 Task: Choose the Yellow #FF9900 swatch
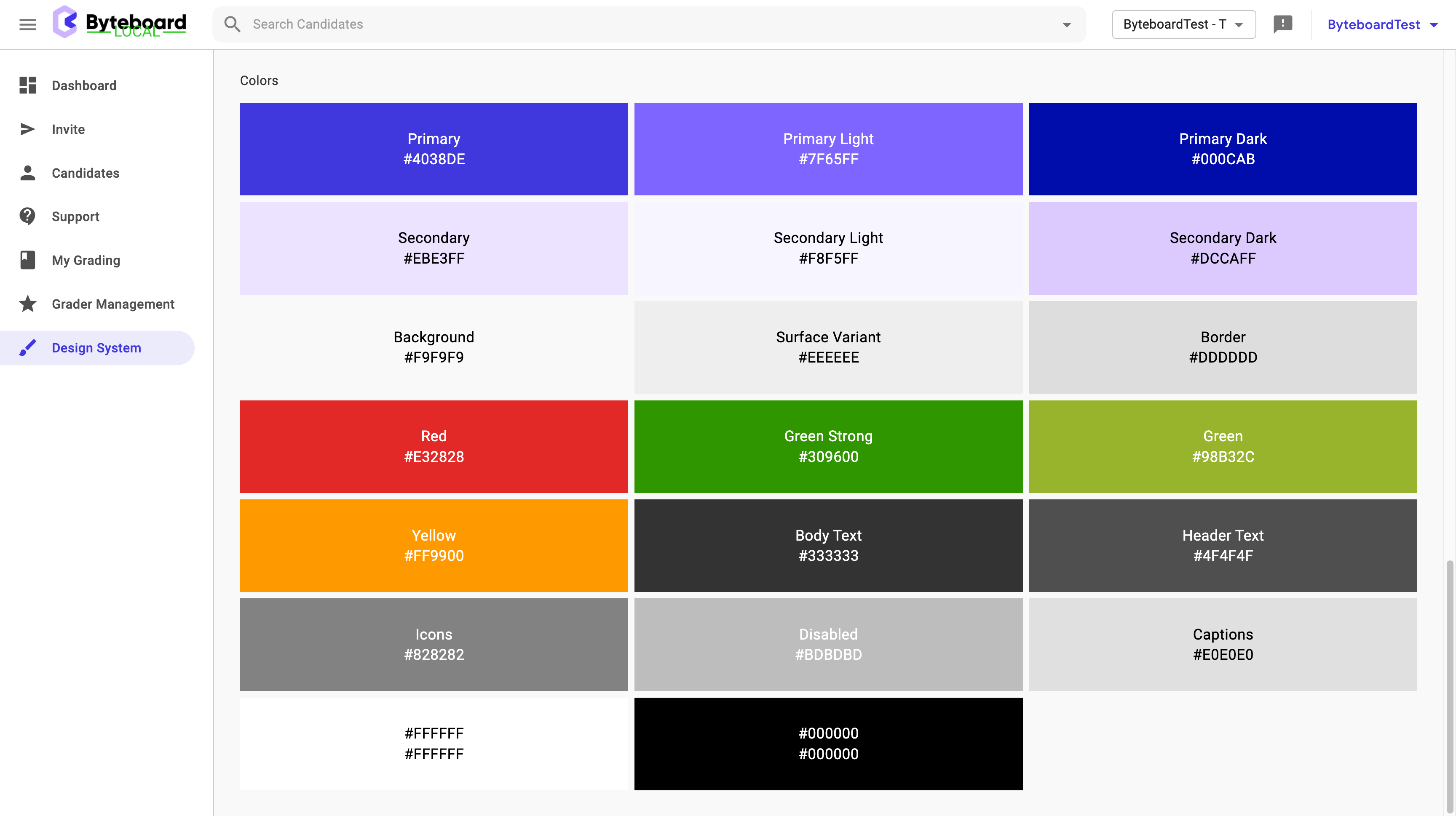pos(434,545)
